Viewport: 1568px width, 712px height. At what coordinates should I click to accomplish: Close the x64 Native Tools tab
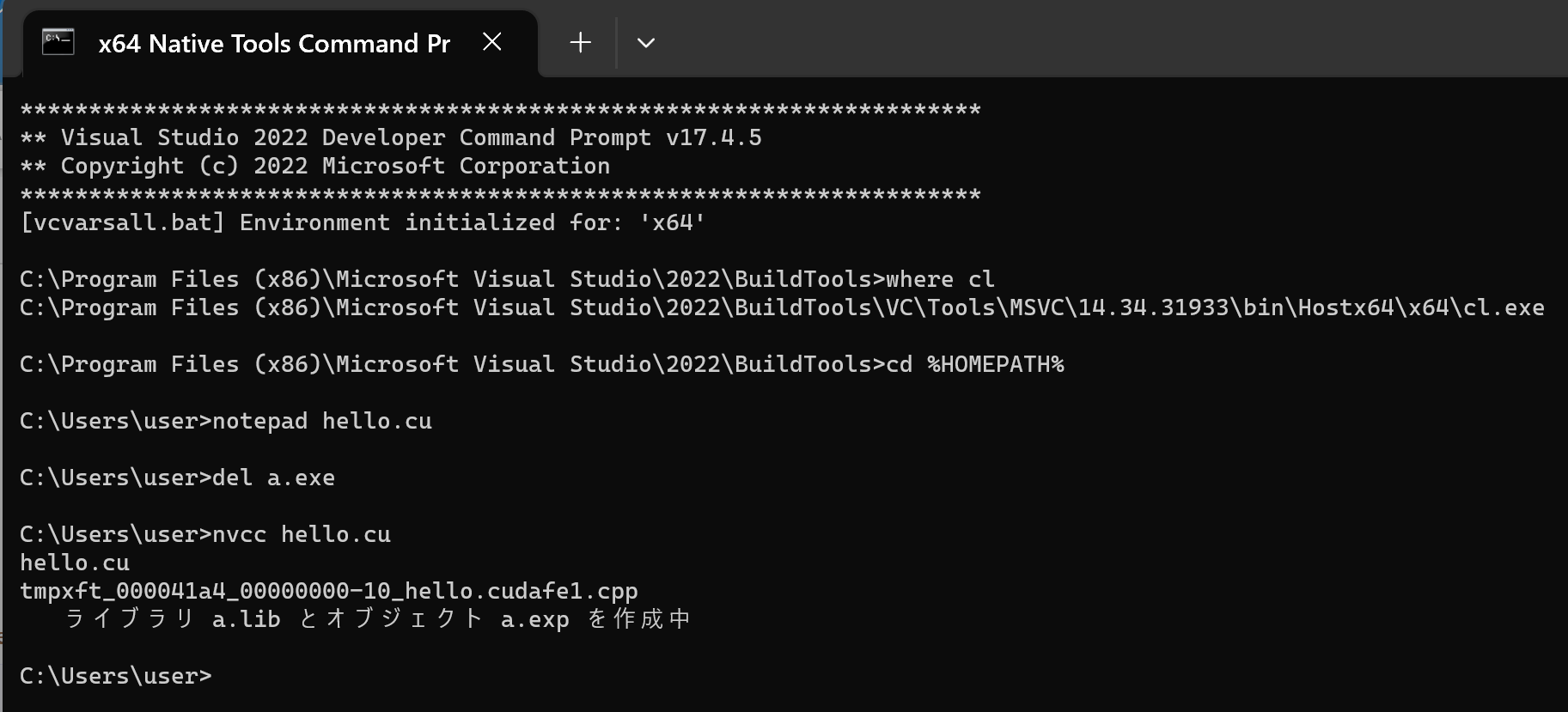[x=492, y=41]
